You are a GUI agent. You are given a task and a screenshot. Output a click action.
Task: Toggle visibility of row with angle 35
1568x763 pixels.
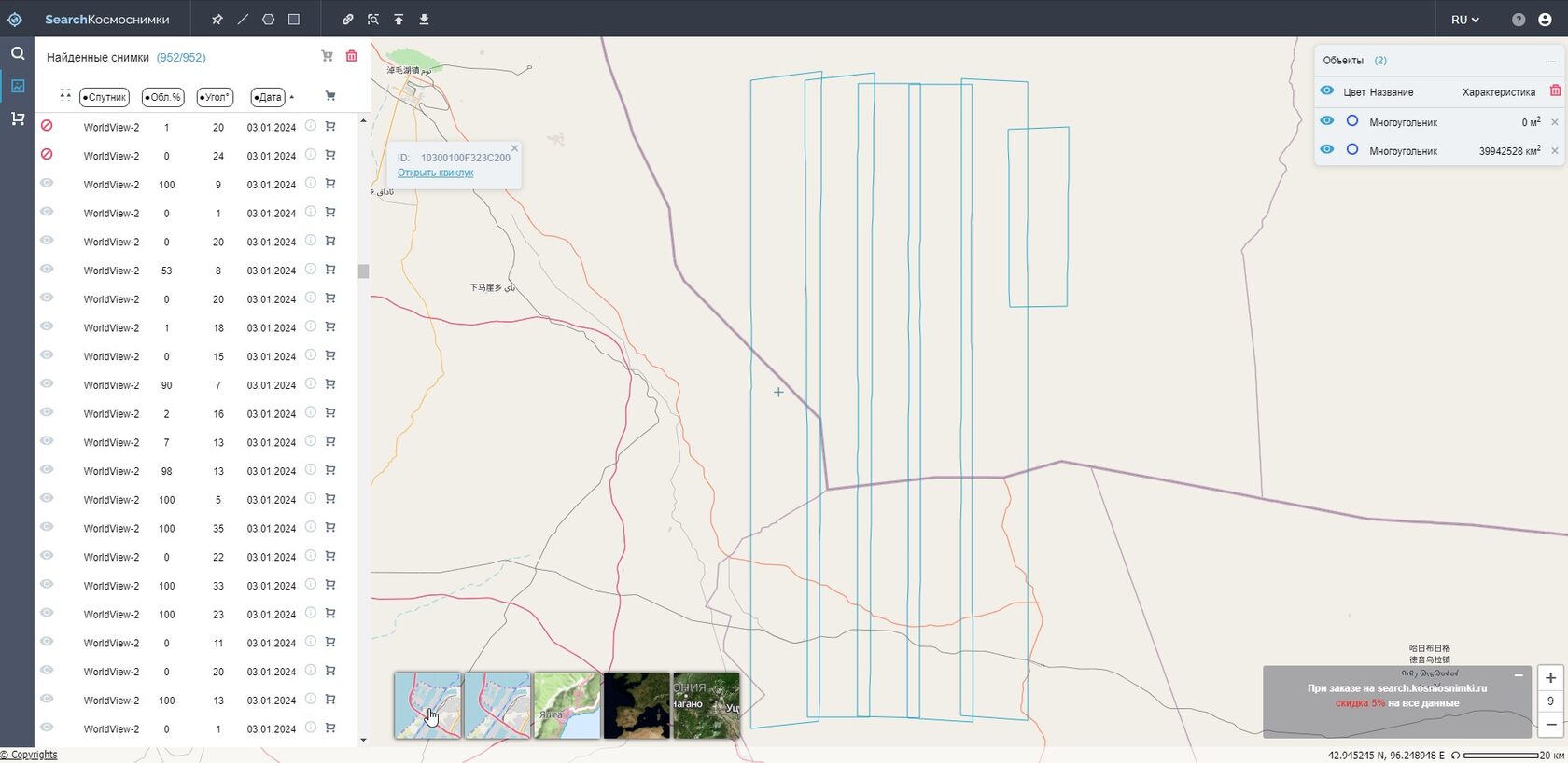pyautogui.click(x=47, y=527)
